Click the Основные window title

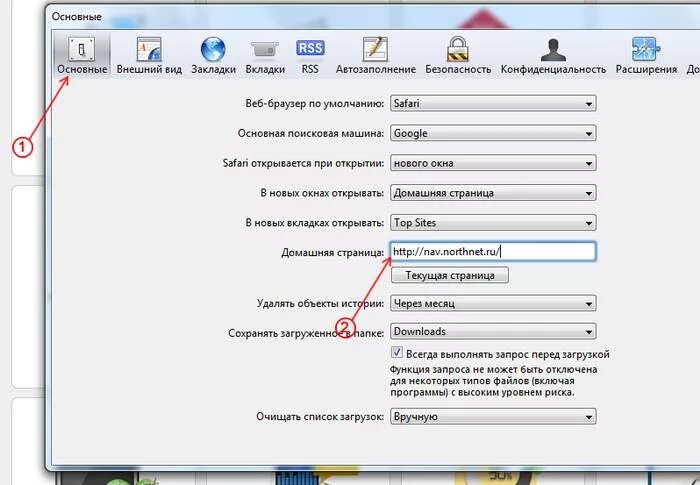pos(77,17)
